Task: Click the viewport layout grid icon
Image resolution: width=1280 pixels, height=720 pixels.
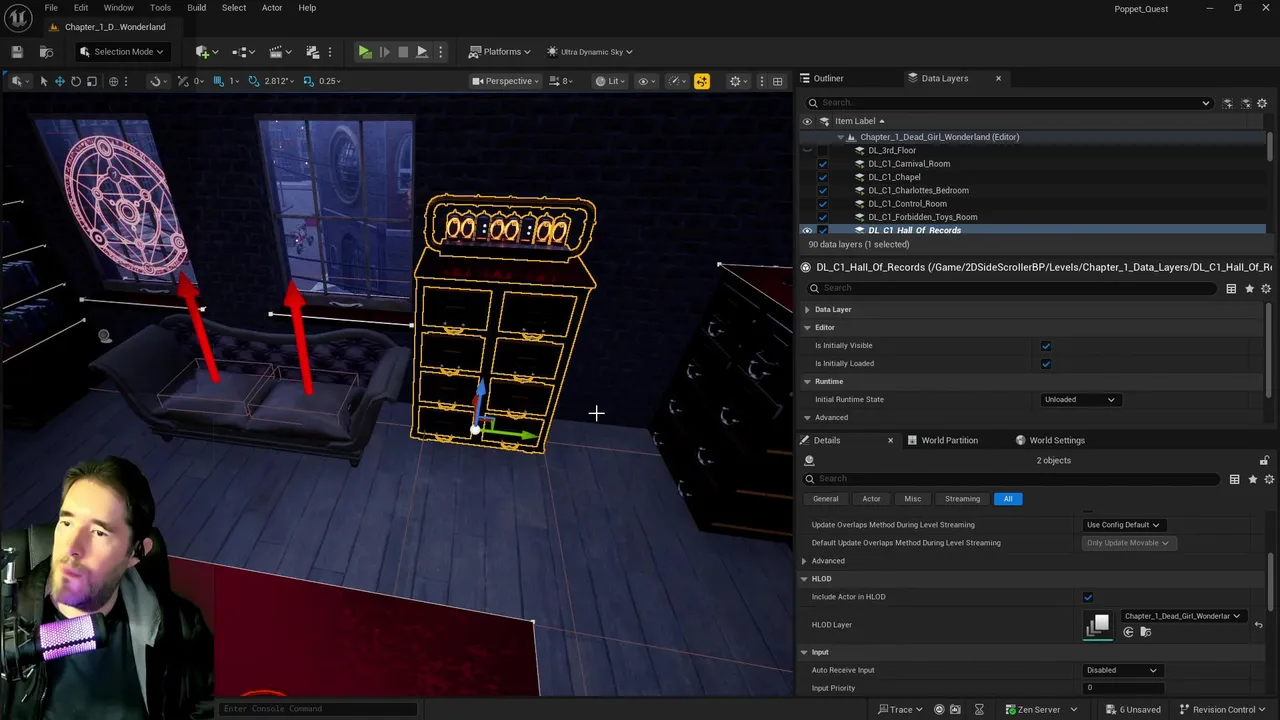Action: 777,81
